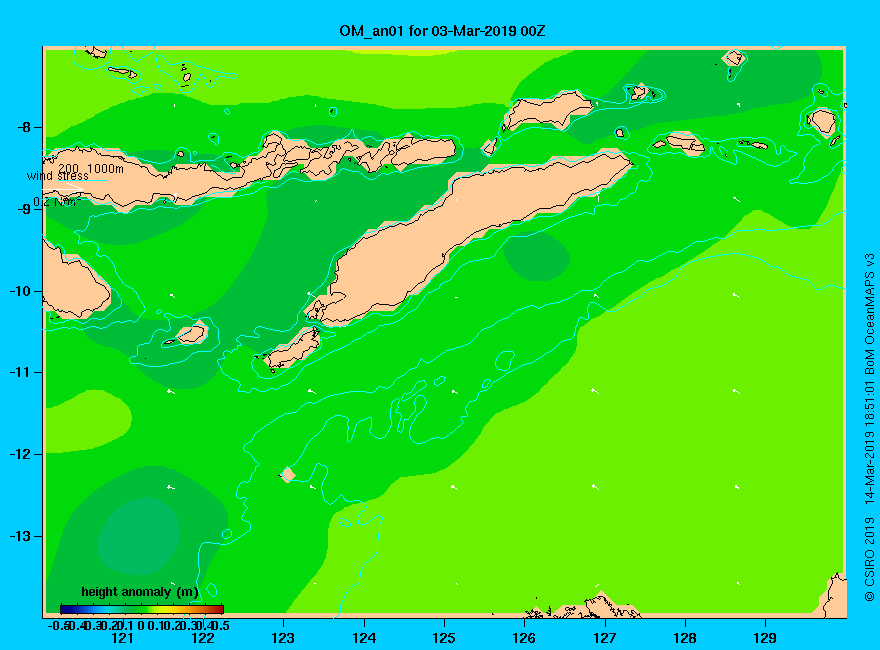Click the CSIRO OceanMAPS copyright text
Viewport: 880px width, 650px height.
click(x=869, y=427)
